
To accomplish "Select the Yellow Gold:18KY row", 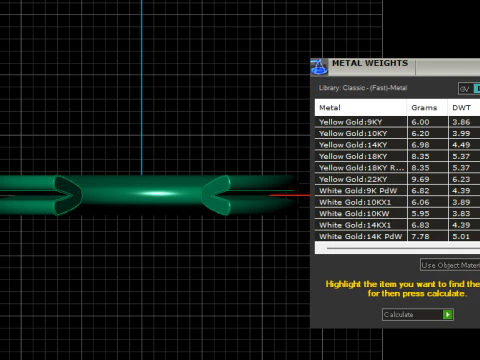I will (x=397, y=156).
